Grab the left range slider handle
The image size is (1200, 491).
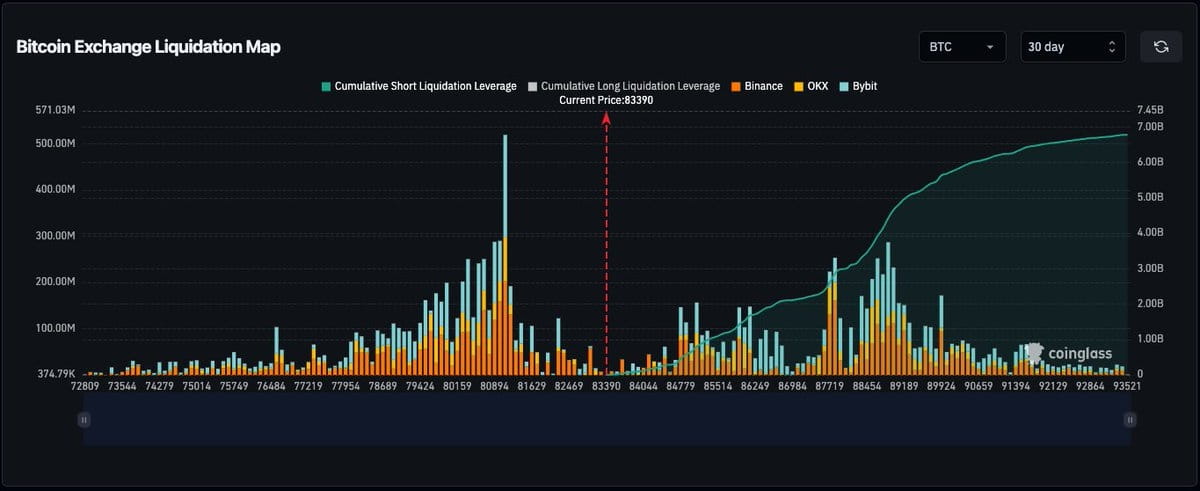[84, 420]
